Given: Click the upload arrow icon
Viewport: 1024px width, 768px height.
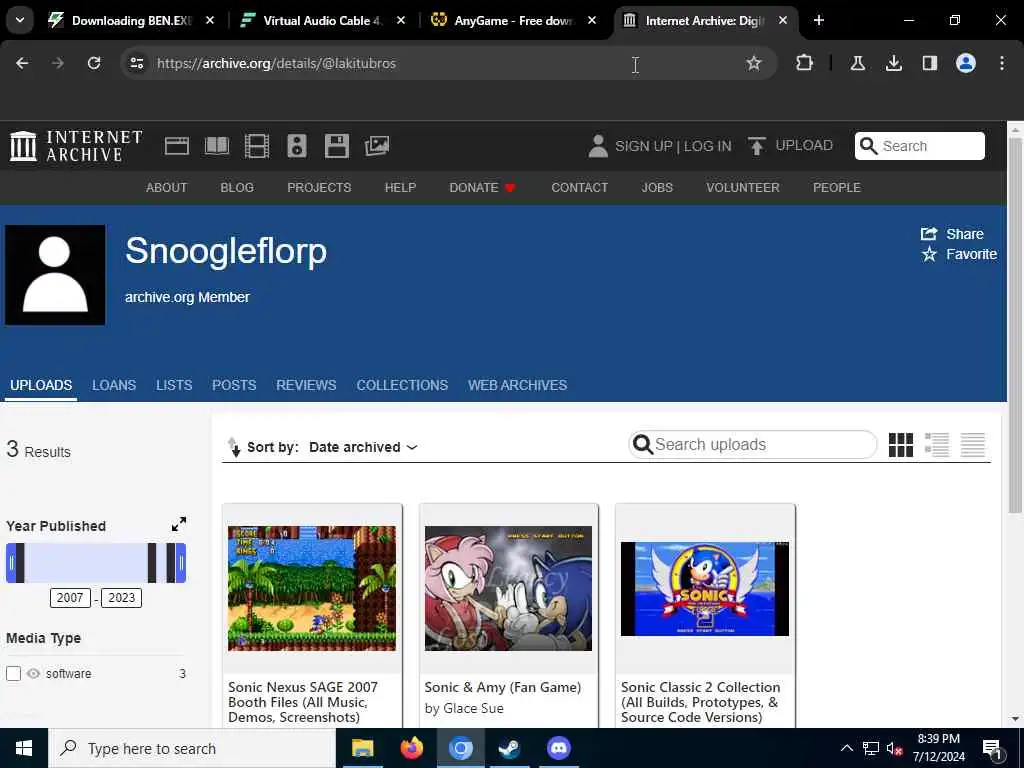Looking at the screenshot, I should tap(756, 146).
